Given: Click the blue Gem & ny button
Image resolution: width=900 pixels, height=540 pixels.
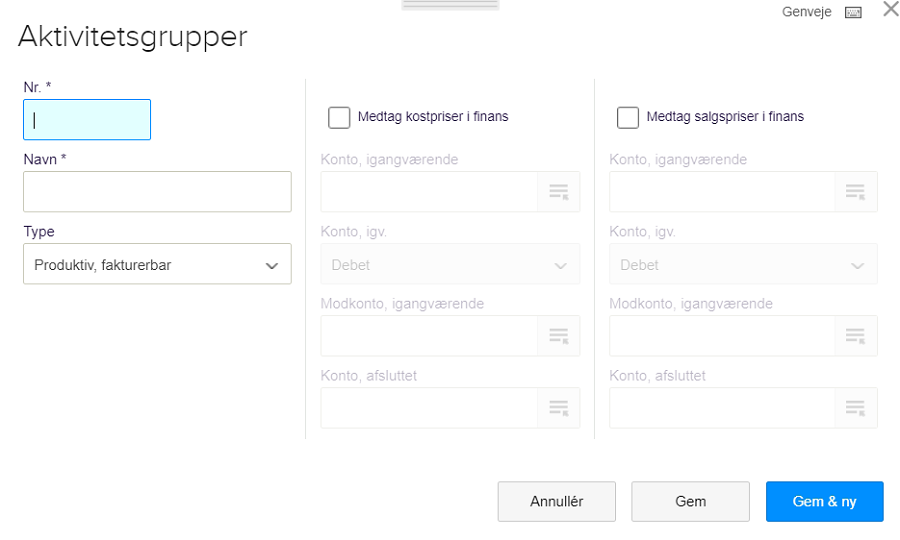Looking at the screenshot, I should click(x=824, y=502).
